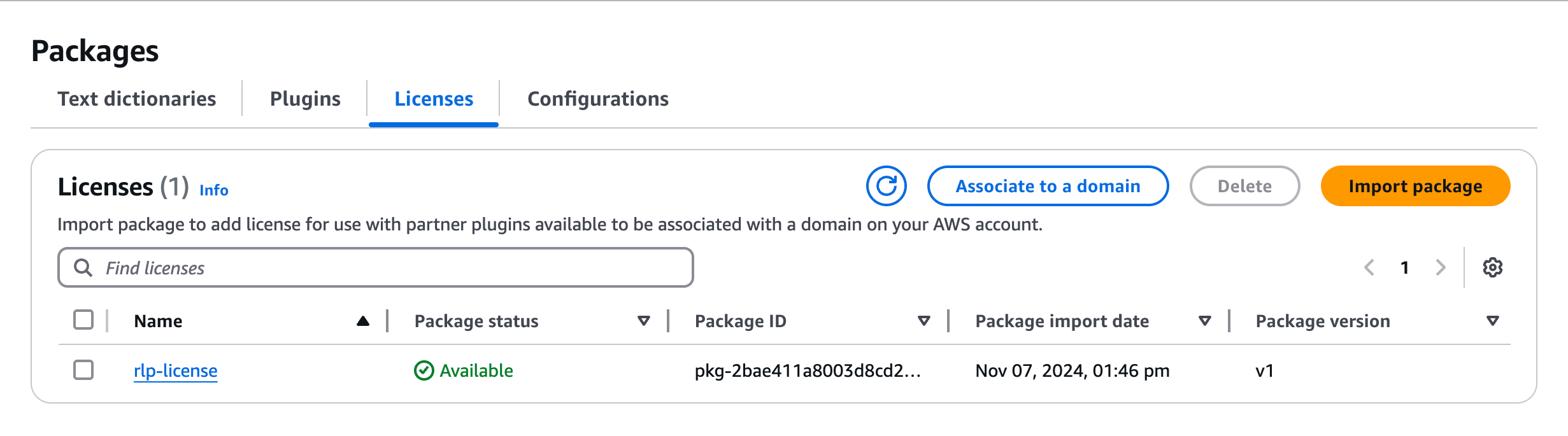Open the Plugins tab

pyautogui.click(x=305, y=99)
